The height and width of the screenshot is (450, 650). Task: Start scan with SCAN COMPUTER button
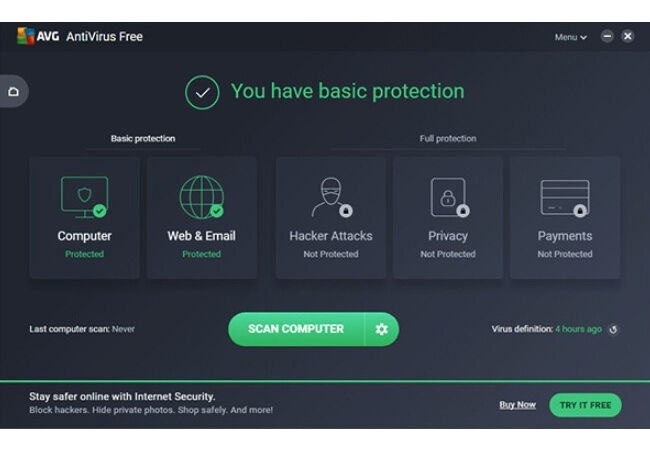tap(296, 329)
